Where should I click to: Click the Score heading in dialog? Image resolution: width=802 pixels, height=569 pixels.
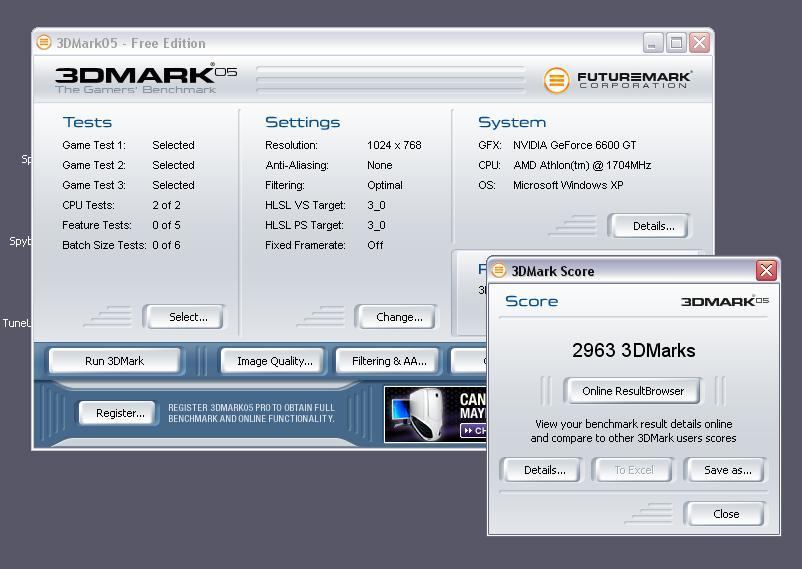[x=531, y=301]
